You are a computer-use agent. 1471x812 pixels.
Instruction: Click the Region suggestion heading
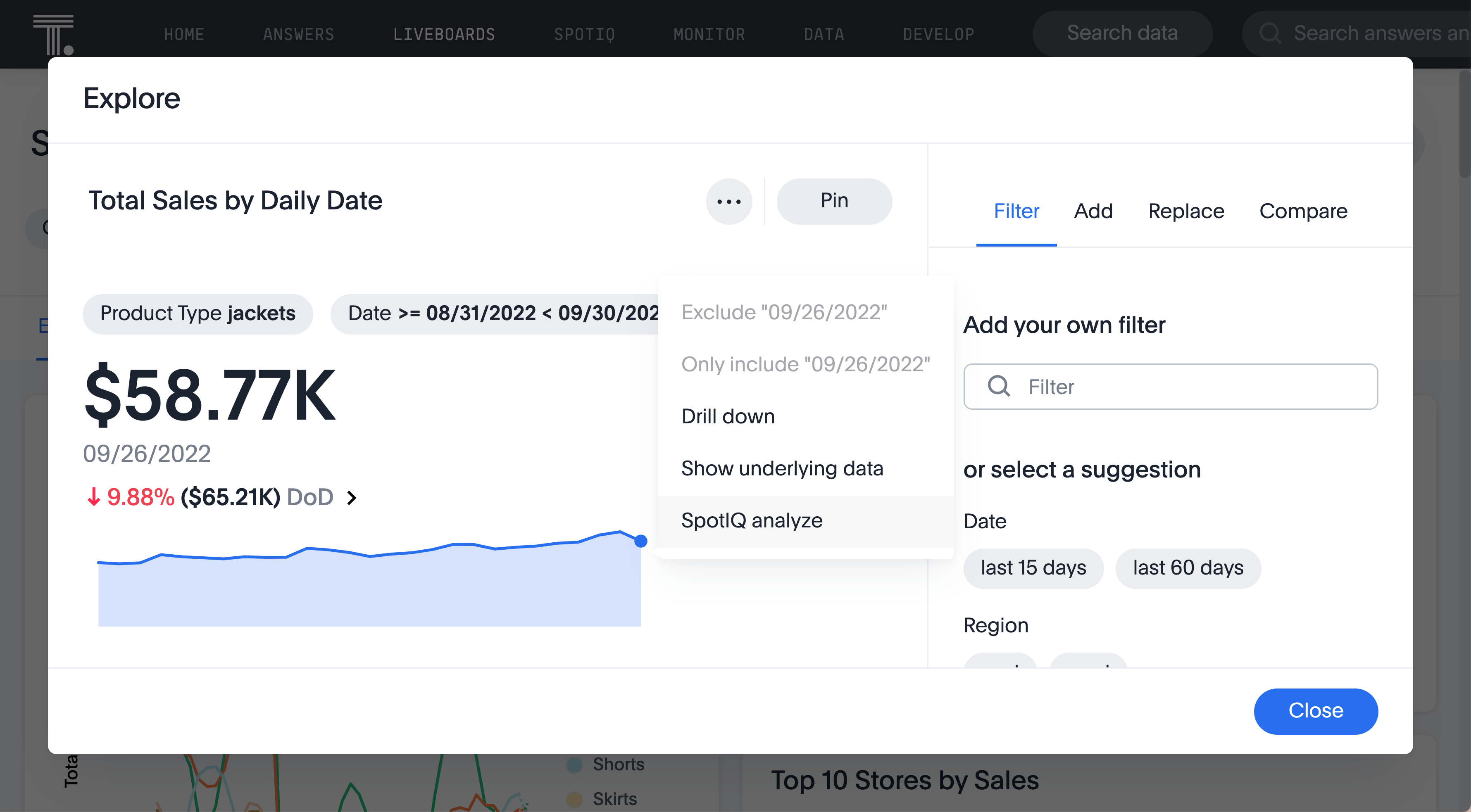[x=995, y=625]
